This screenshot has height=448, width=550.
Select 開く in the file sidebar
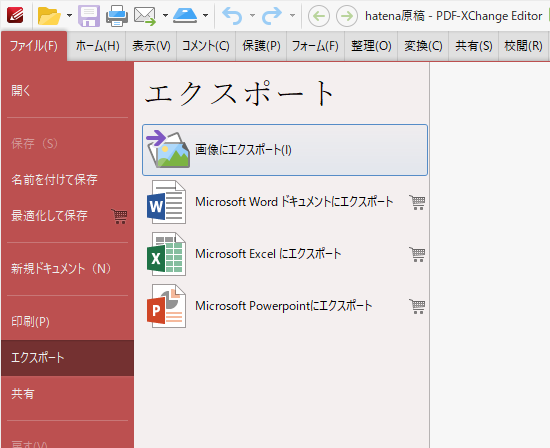coord(67,91)
